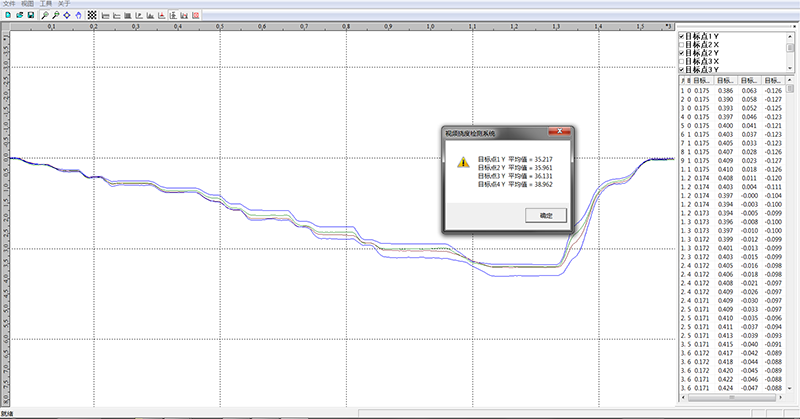The height and width of the screenshot is (419, 800).
Task: Click the 目标点4 Y 平均值 = 38.962 line
Action: pos(515,184)
